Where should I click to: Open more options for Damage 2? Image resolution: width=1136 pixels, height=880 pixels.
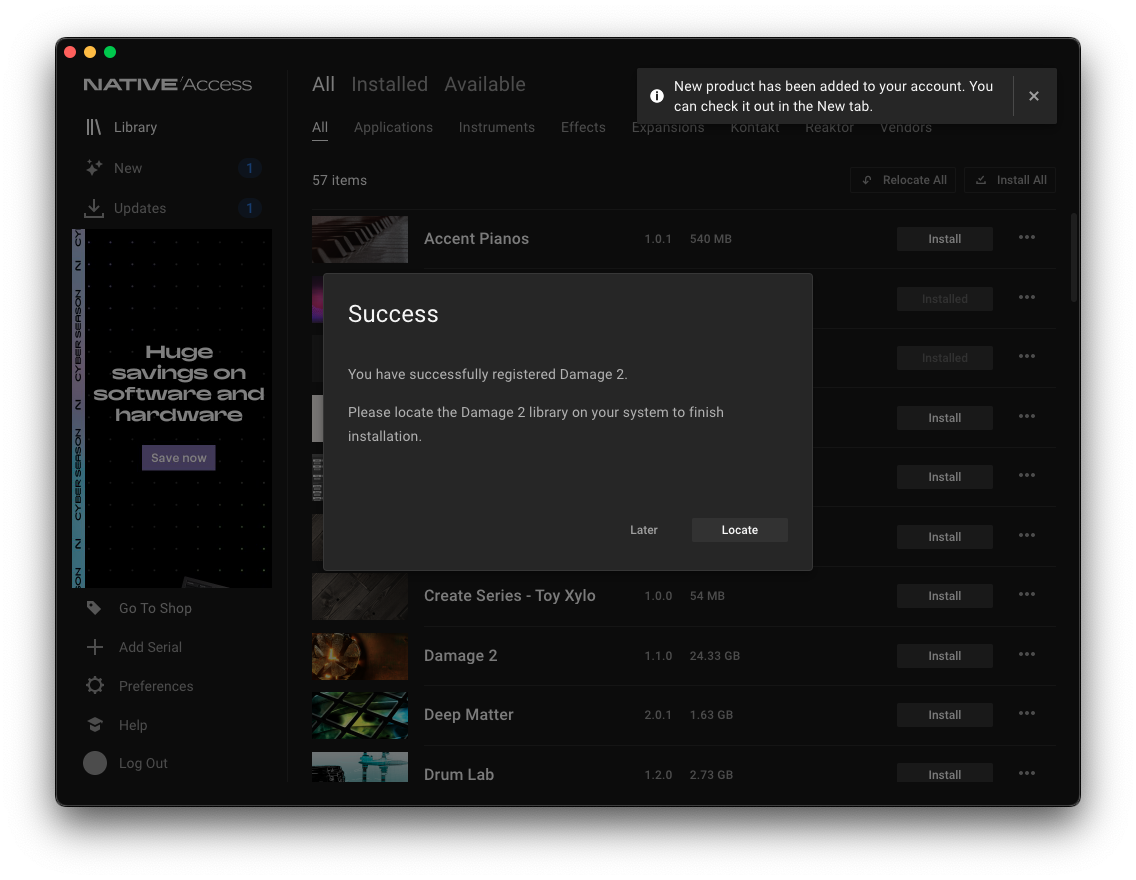(x=1027, y=655)
